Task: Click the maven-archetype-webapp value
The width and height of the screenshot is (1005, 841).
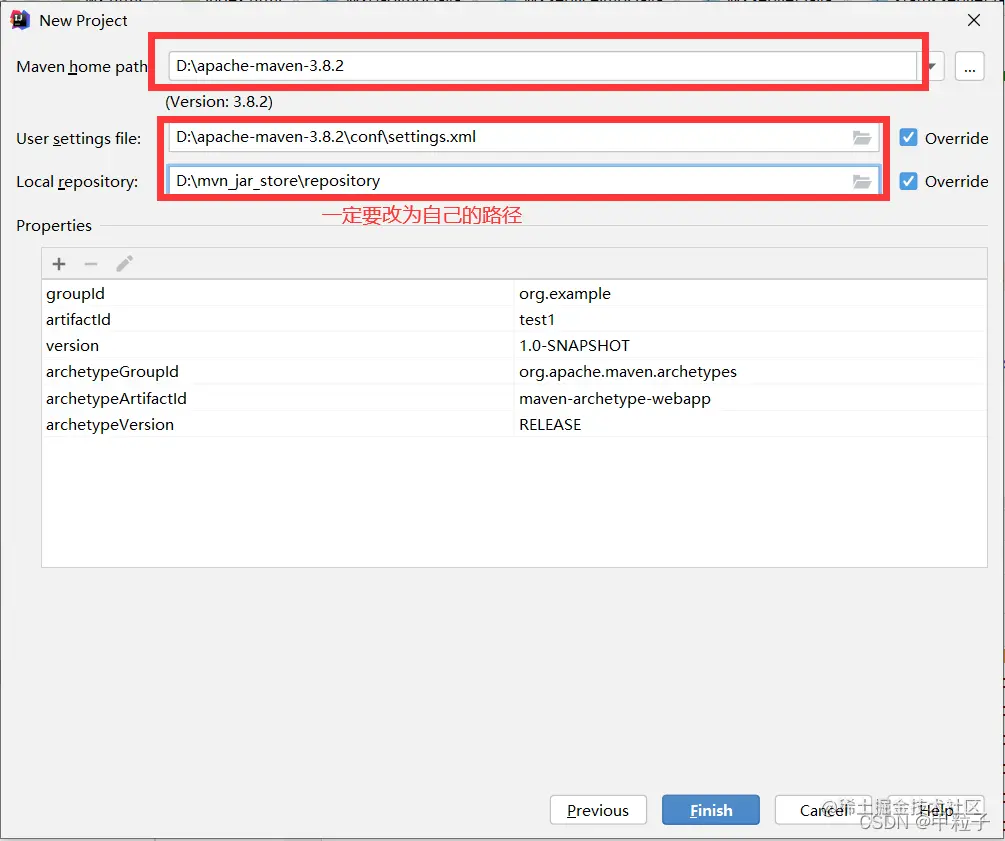Action: 615,398
